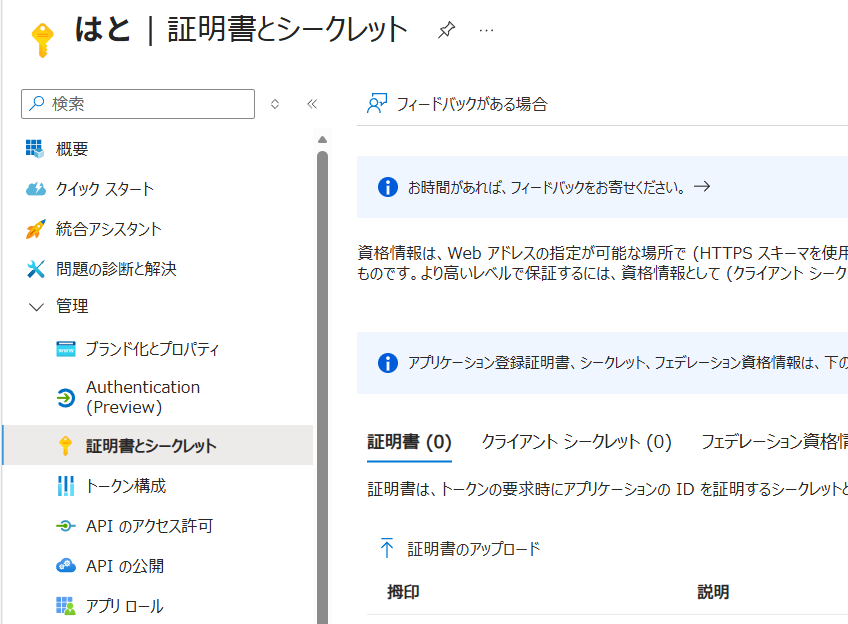
Task: Switch to クライアント シークレット (0) tab
Action: [577, 442]
